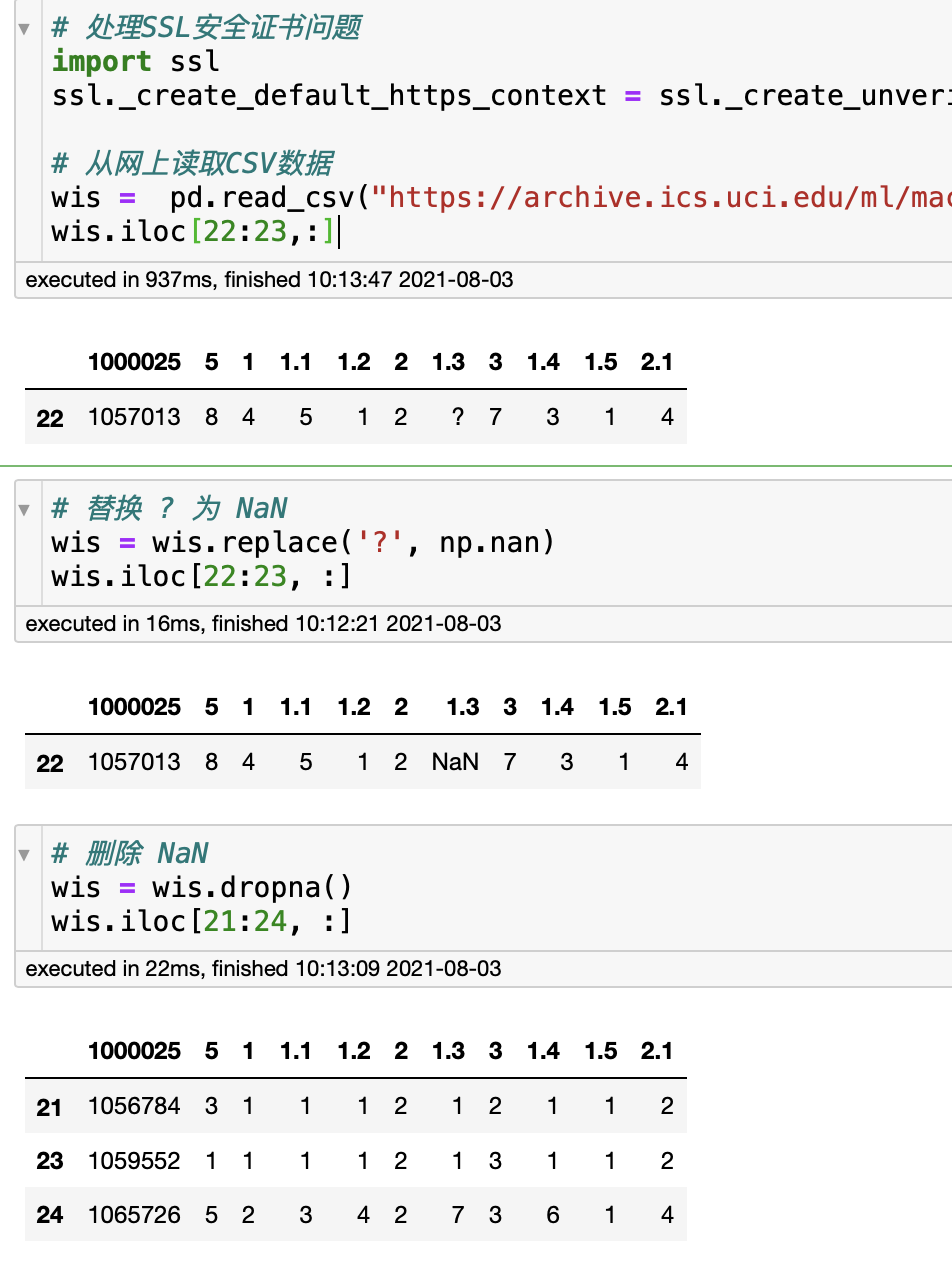Image resolution: width=952 pixels, height=1272 pixels.
Task: Click the 1057013 value in first output table
Action: 134,417
